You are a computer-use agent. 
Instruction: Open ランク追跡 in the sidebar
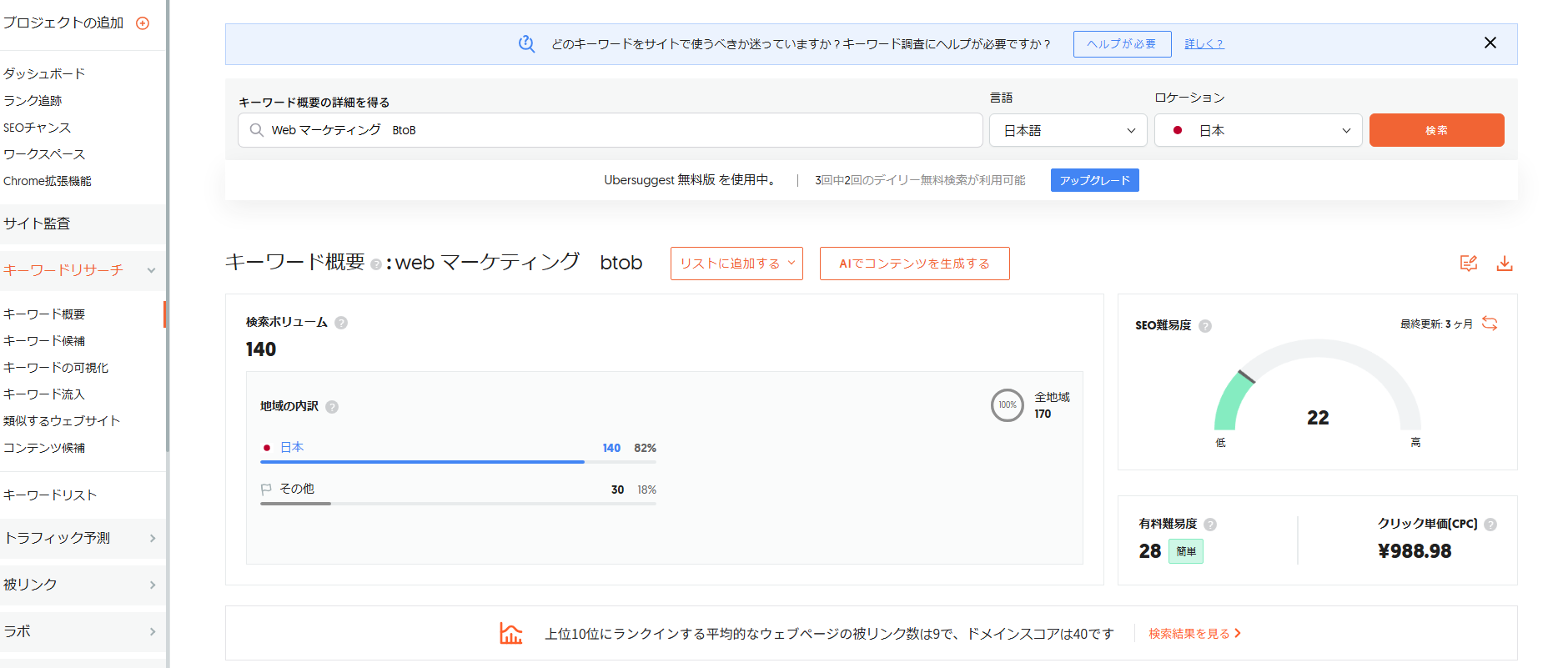pos(33,101)
